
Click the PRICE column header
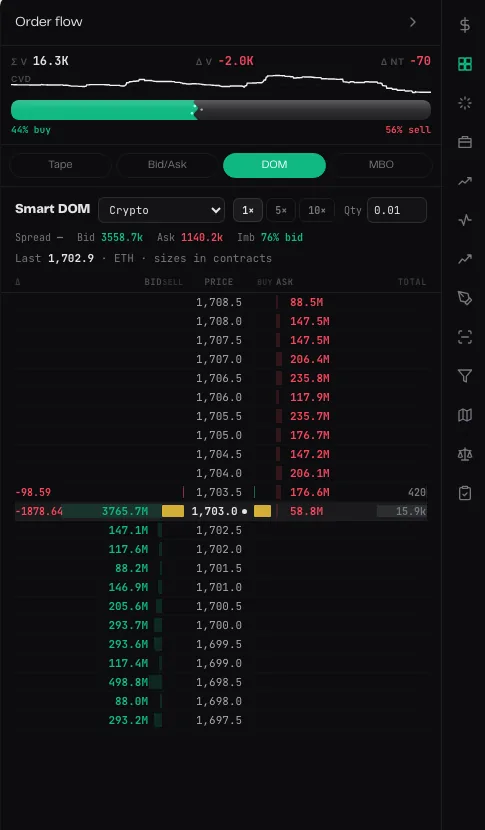pyautogui.click(x=219, y=282)
